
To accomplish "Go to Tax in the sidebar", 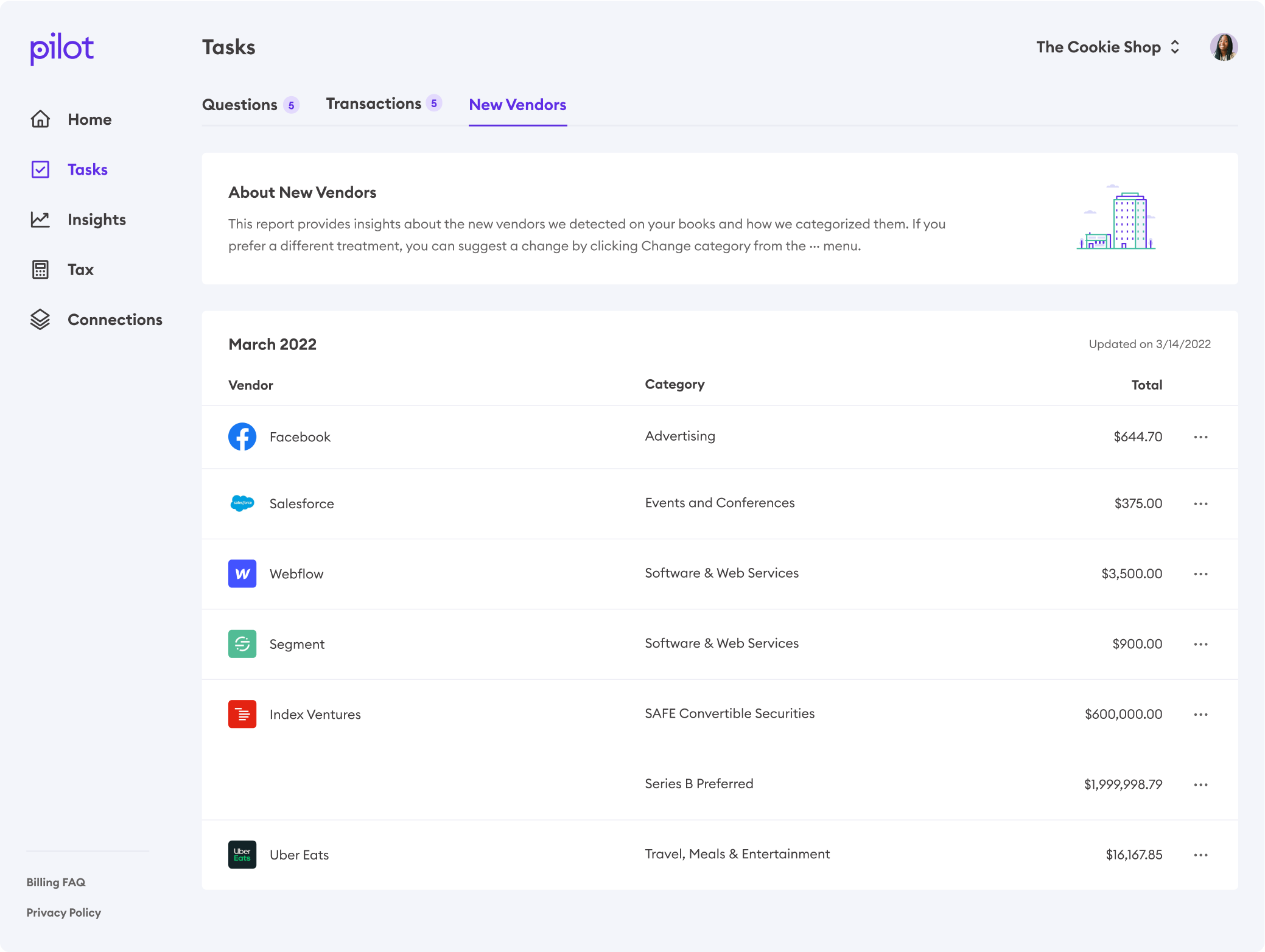I will [80, 270].
